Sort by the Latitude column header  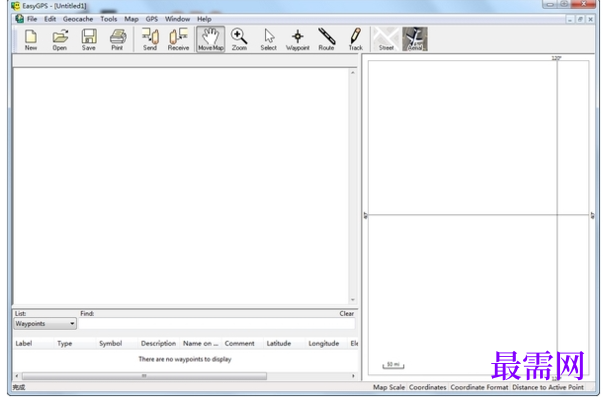279,343
